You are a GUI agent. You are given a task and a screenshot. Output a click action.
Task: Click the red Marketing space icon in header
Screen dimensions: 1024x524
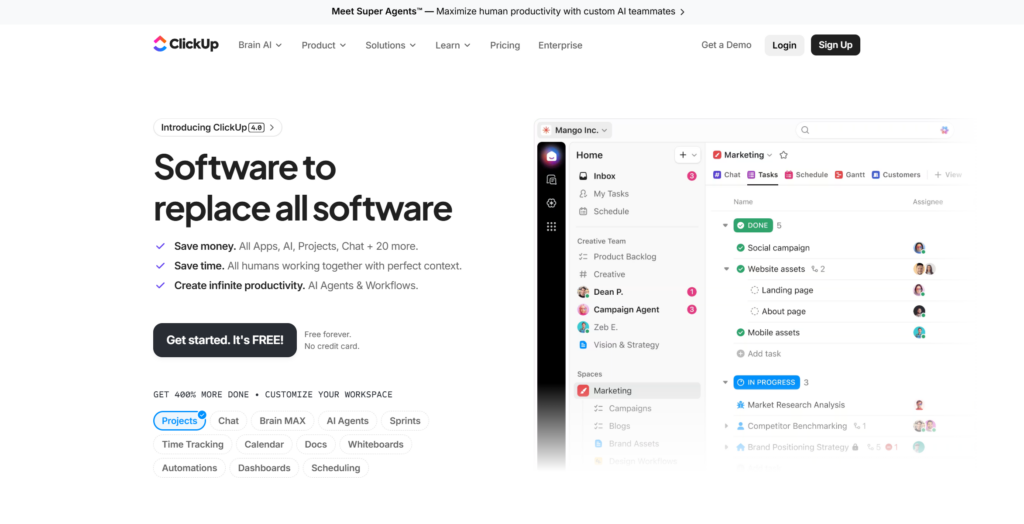tap(717, 155)
